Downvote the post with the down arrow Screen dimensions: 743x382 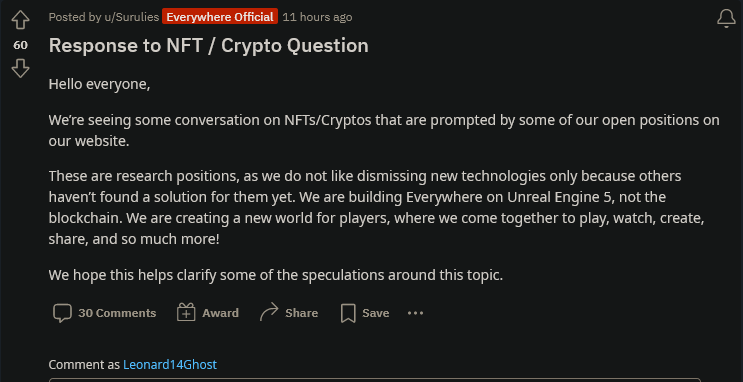(x=20, y=69)
